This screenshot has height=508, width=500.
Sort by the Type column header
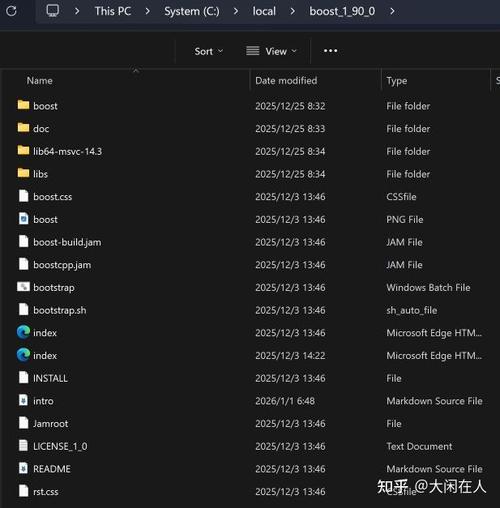(x=397, y=81)
